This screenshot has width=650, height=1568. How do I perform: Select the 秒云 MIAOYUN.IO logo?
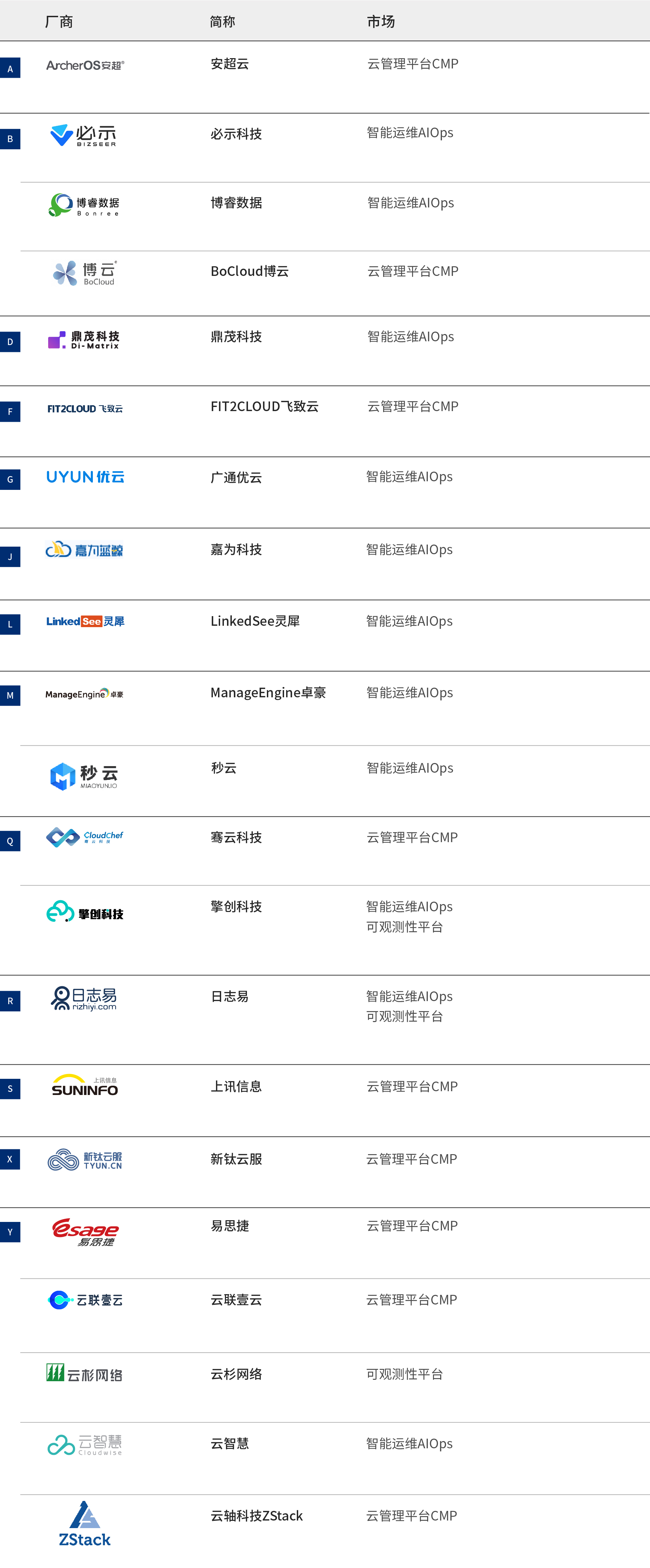pyautogui.click(x=85, y=774)
